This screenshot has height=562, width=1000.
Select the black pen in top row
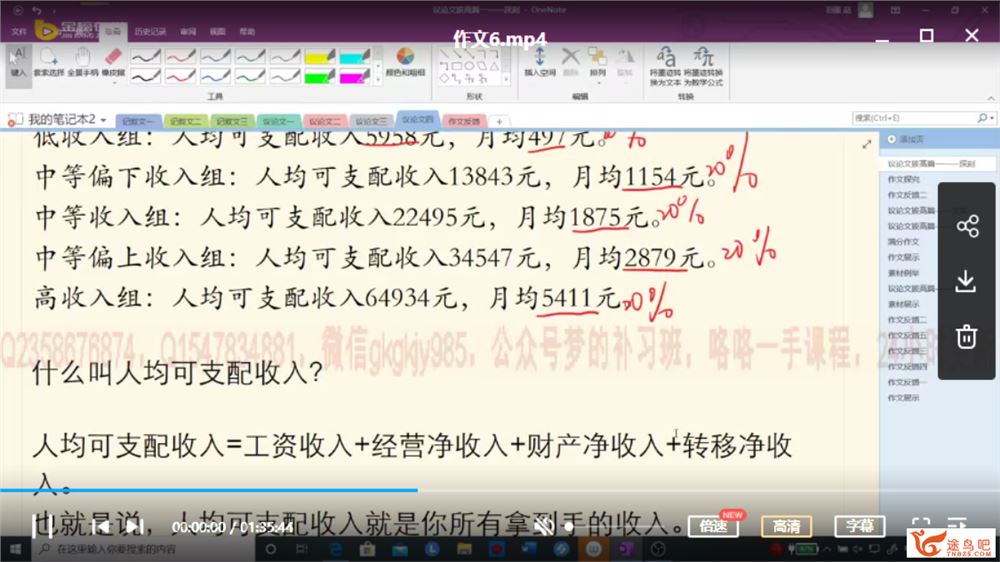point(145,57)
